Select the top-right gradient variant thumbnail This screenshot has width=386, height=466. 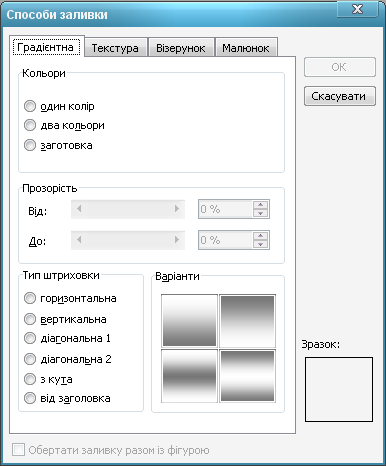(x=247, y=321)
